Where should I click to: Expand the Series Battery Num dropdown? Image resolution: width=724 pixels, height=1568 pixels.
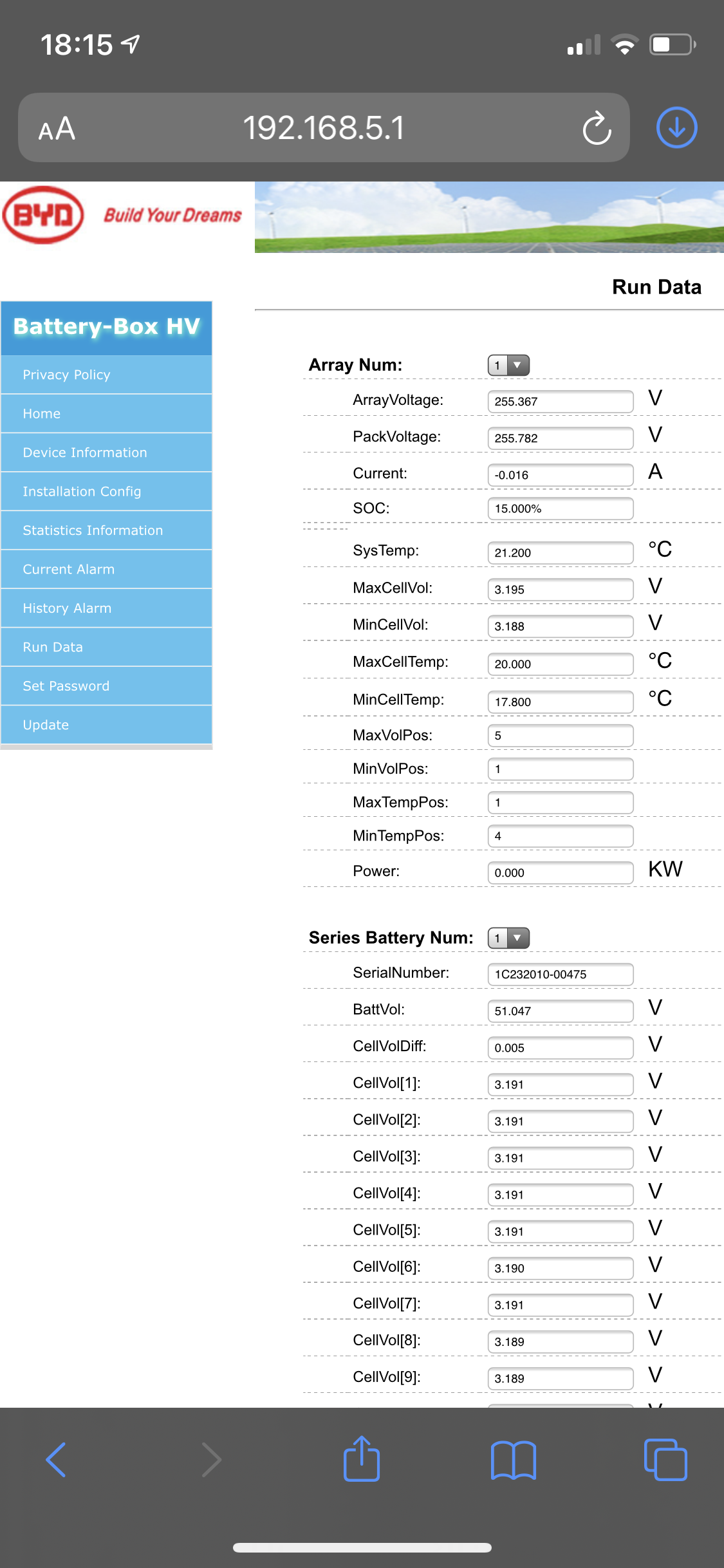tap(508, 938)
